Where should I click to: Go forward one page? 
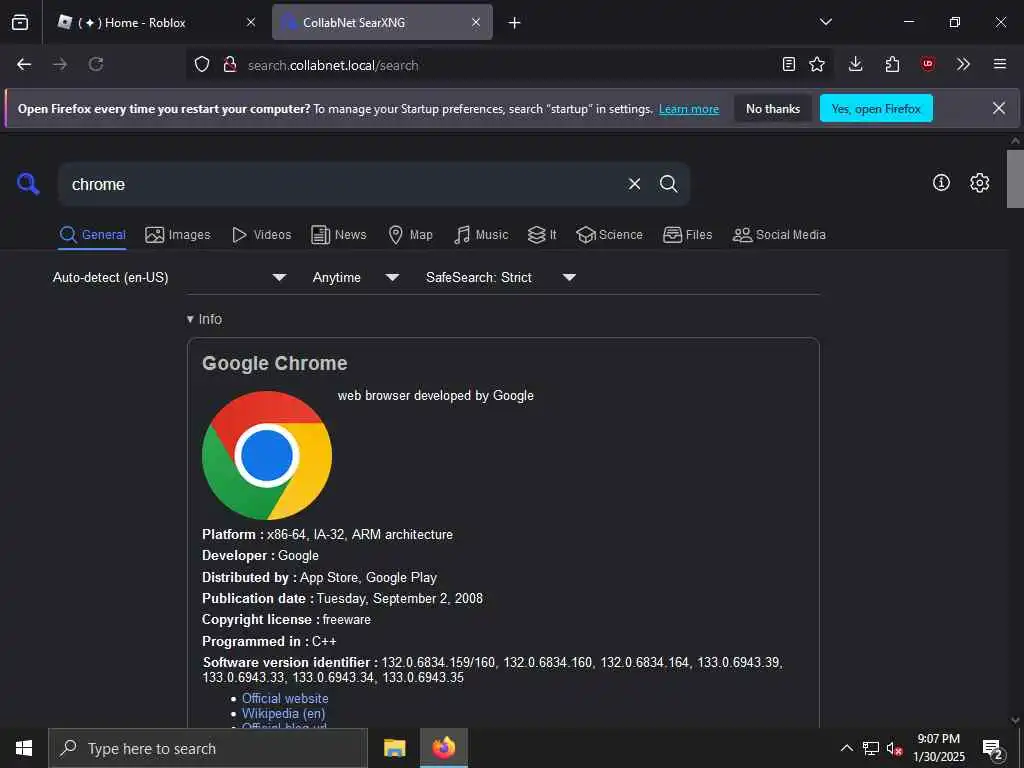pos(60,64)
